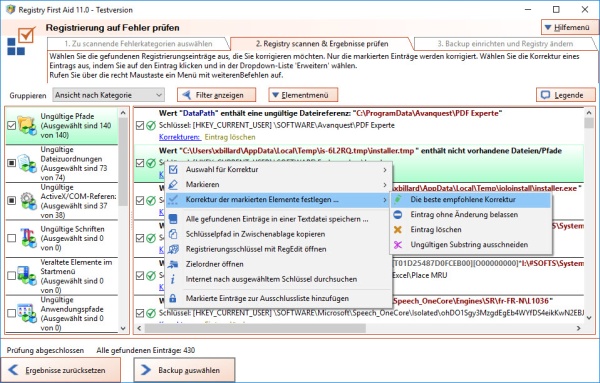The width and height of the screenshot is (600, 383).
Task: Click the checkmark icon beside 'Auswahl für Korrektur'
Action: tap(173, 169)
